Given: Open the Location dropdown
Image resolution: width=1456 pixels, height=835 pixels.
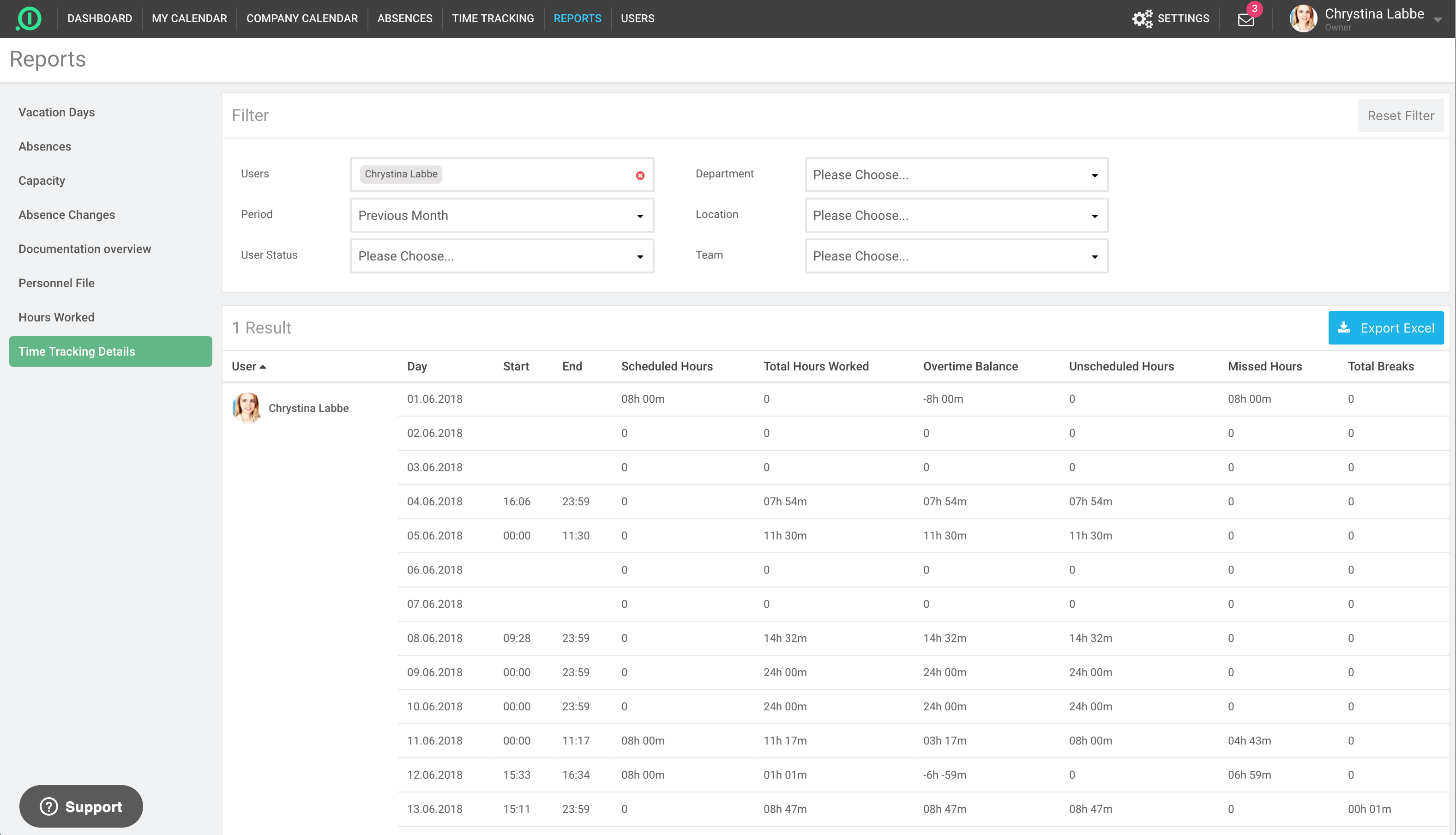Looking at the screenshot, I should point(956,216).
